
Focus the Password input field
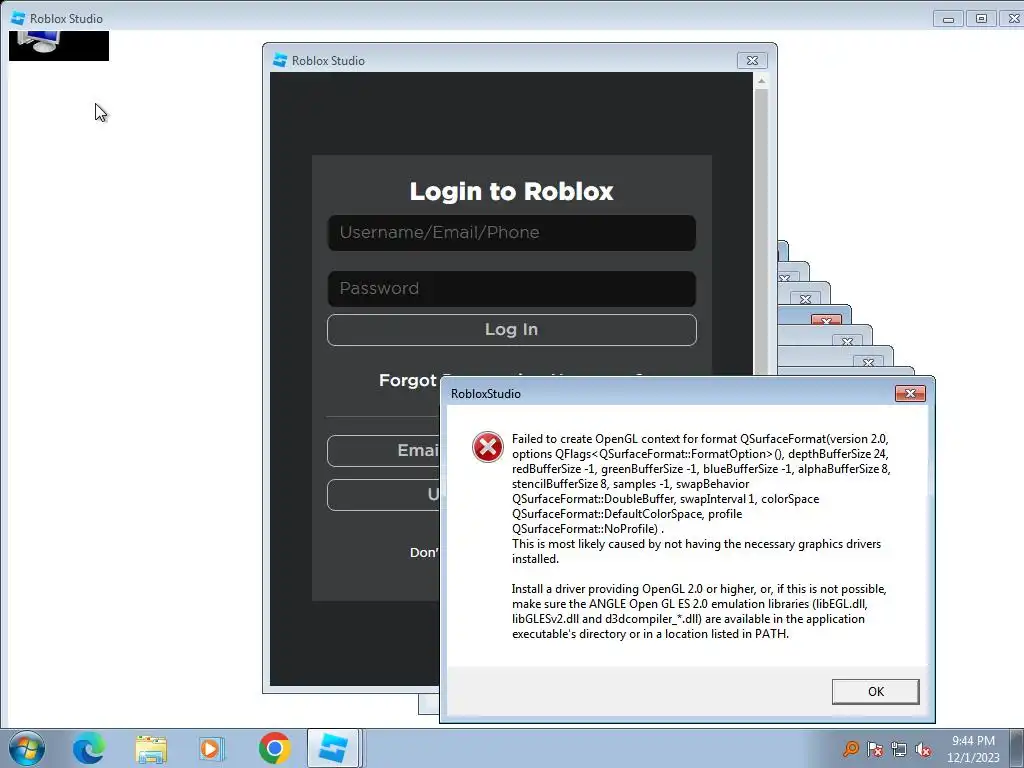(511, 289)
